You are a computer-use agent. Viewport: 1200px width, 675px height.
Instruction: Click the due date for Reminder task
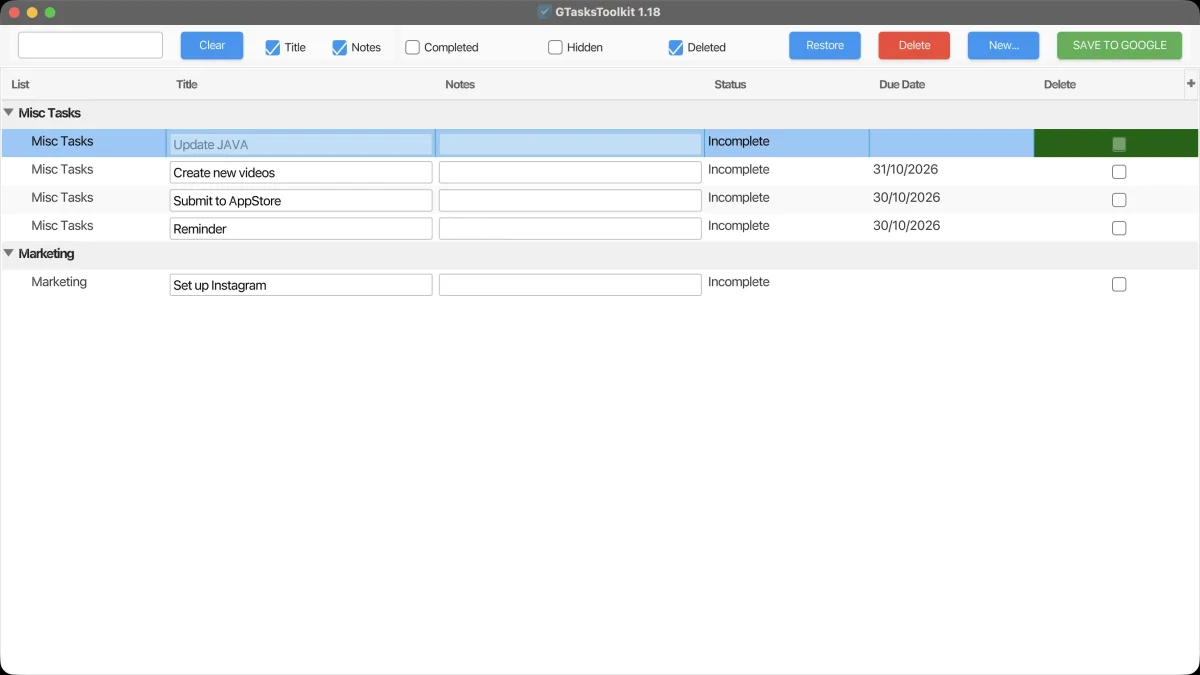[x=907, y=225]
